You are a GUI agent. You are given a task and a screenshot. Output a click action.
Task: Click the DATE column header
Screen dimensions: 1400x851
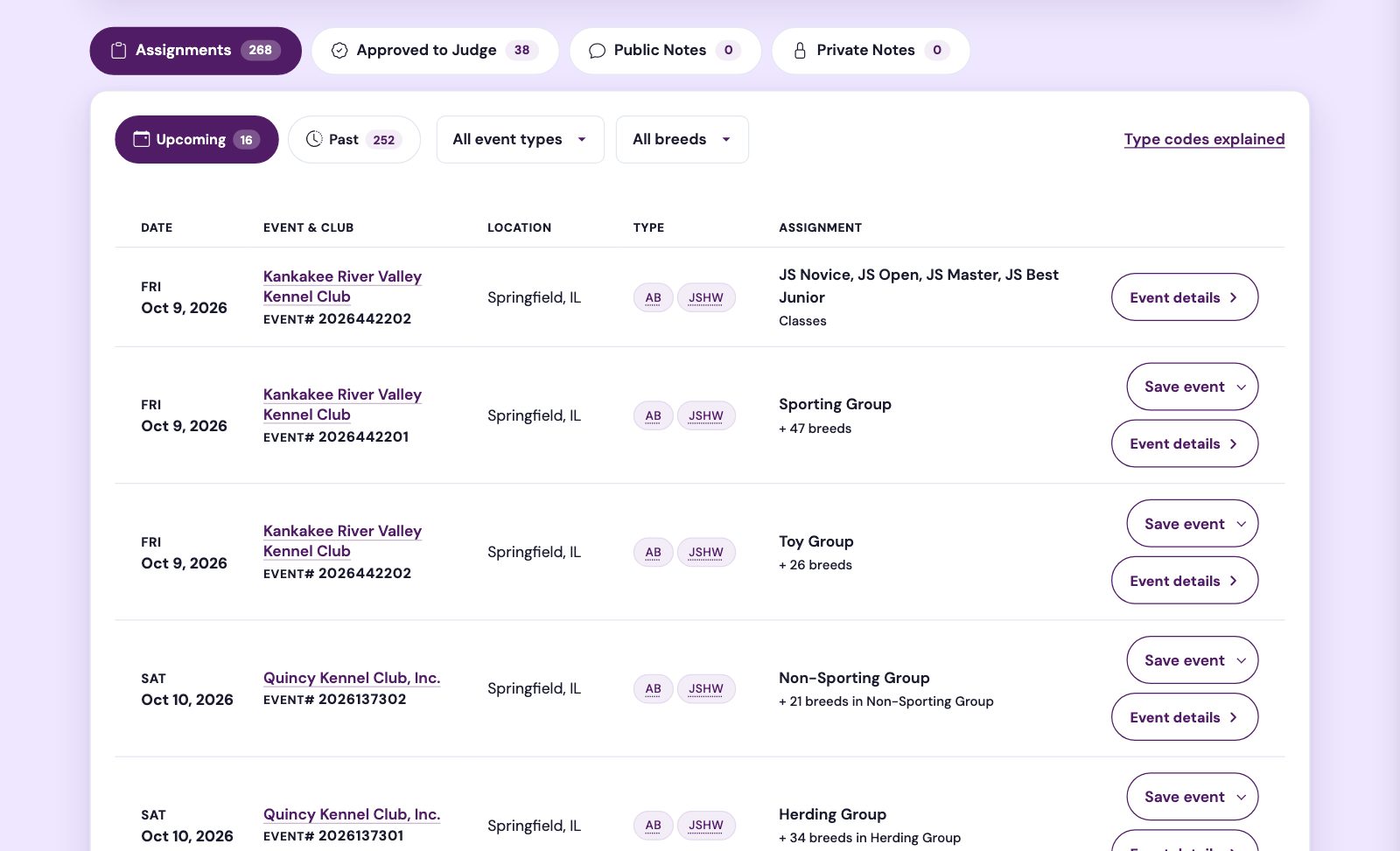[x=157, y=227]
